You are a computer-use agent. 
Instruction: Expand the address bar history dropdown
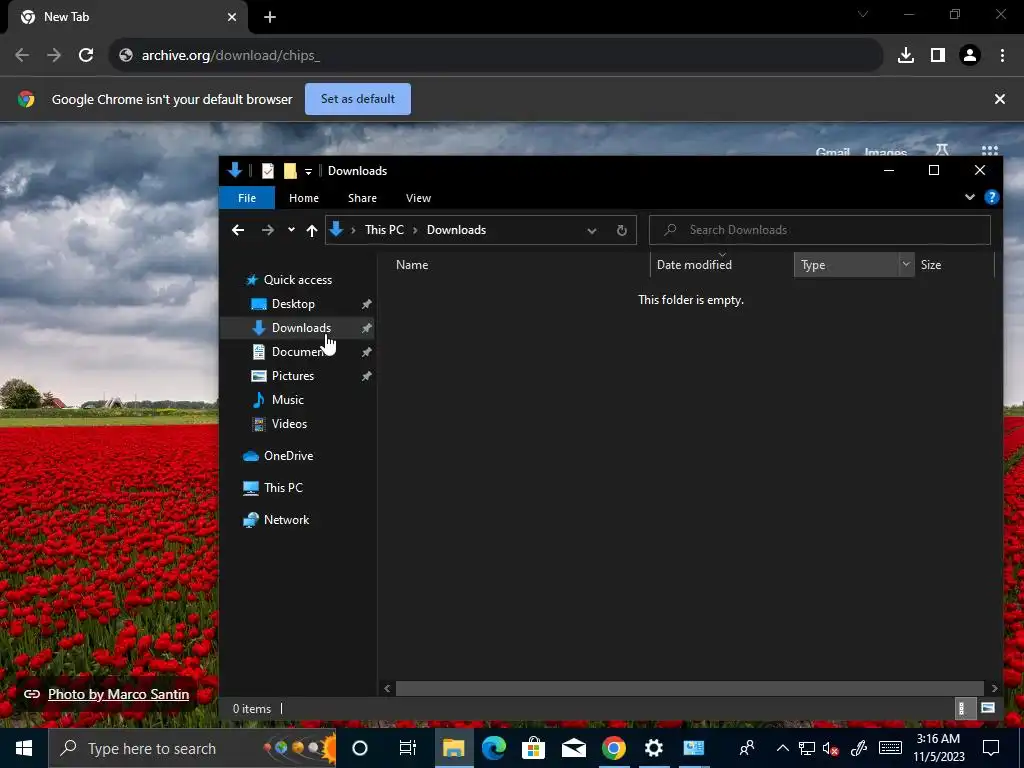[592, 231]
